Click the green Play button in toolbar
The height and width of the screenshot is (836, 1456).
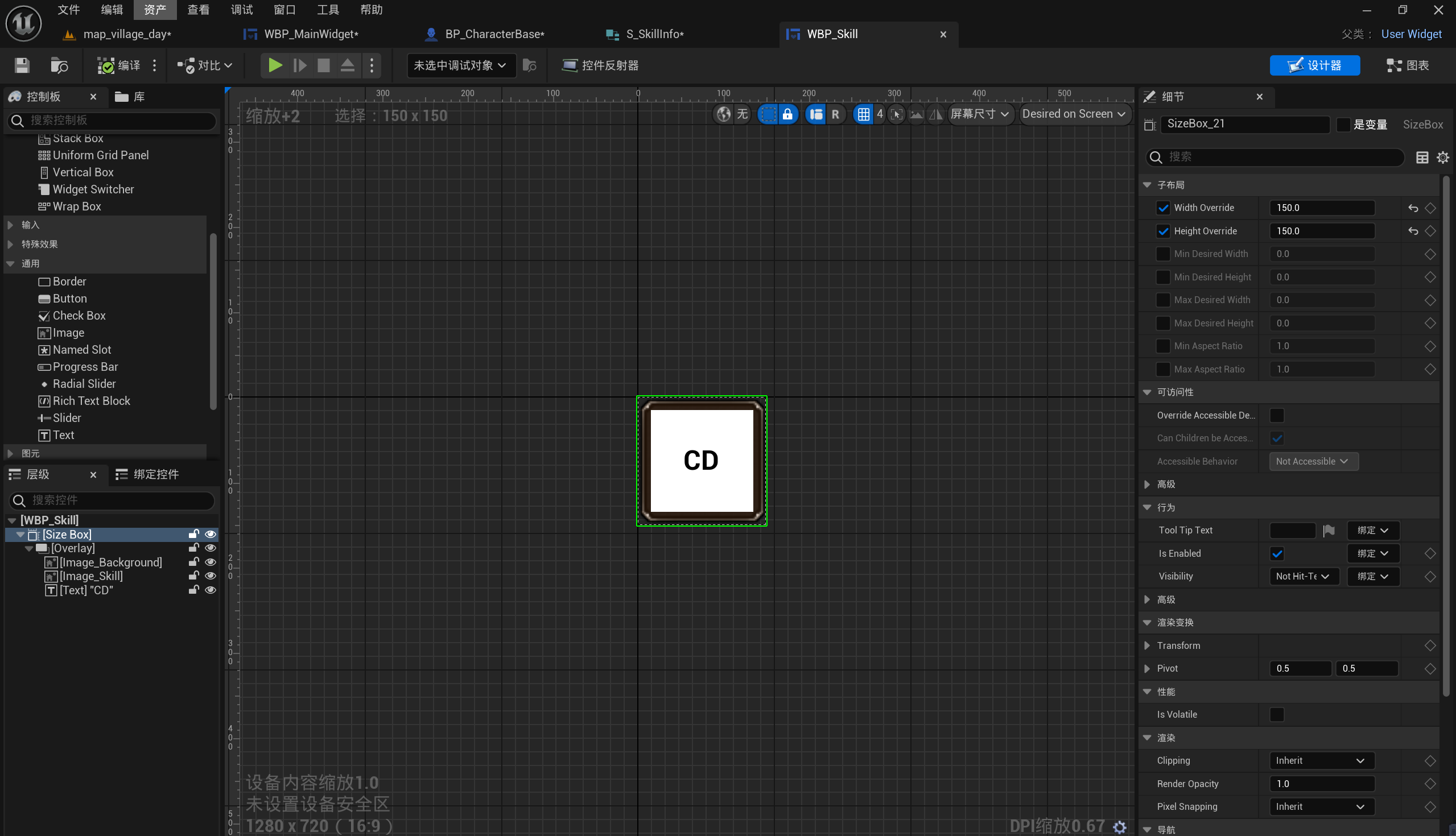(275, 65)
